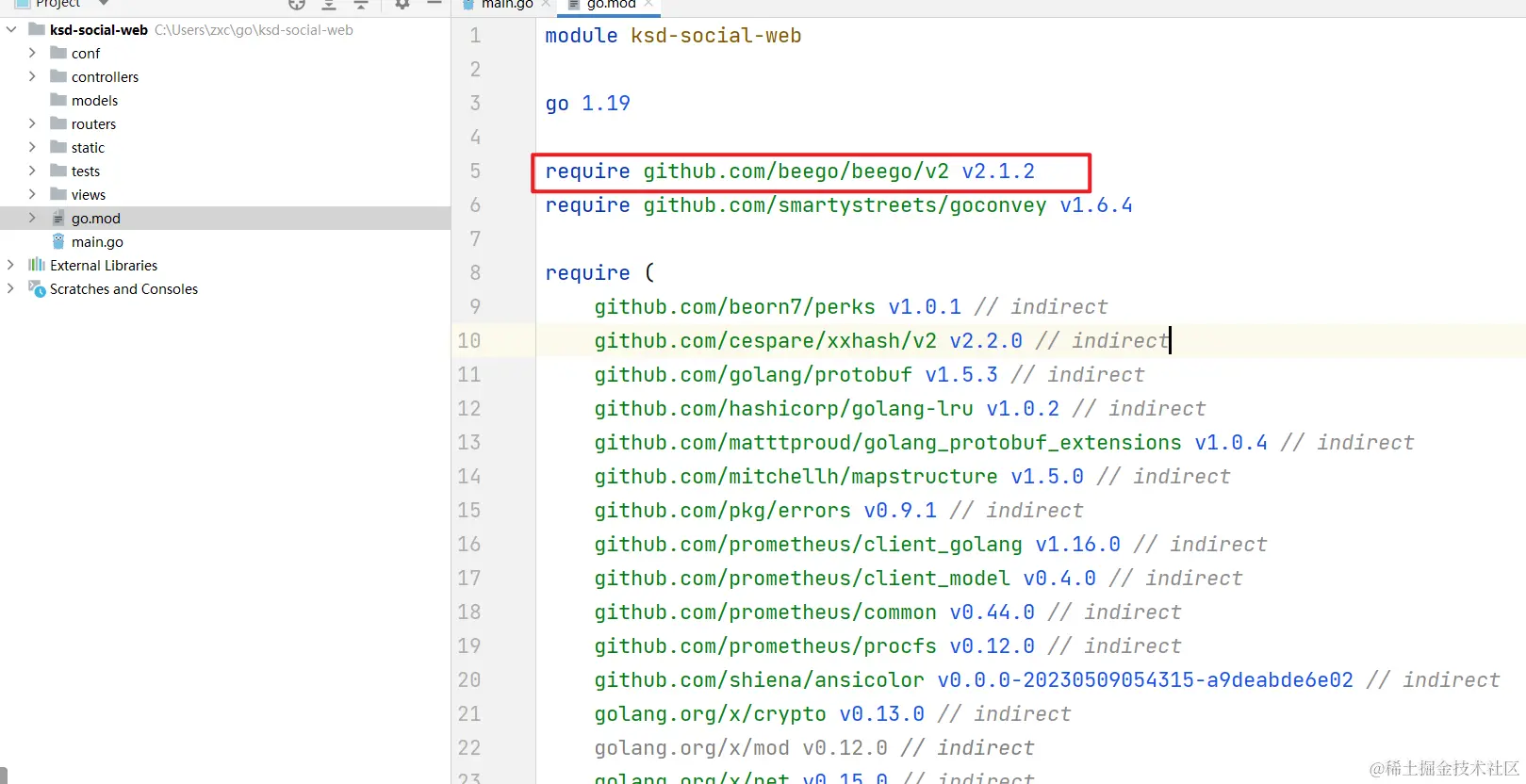Click the go.mod file icon in tree
The image size is (1526, 784).
(x=58, y=218)
